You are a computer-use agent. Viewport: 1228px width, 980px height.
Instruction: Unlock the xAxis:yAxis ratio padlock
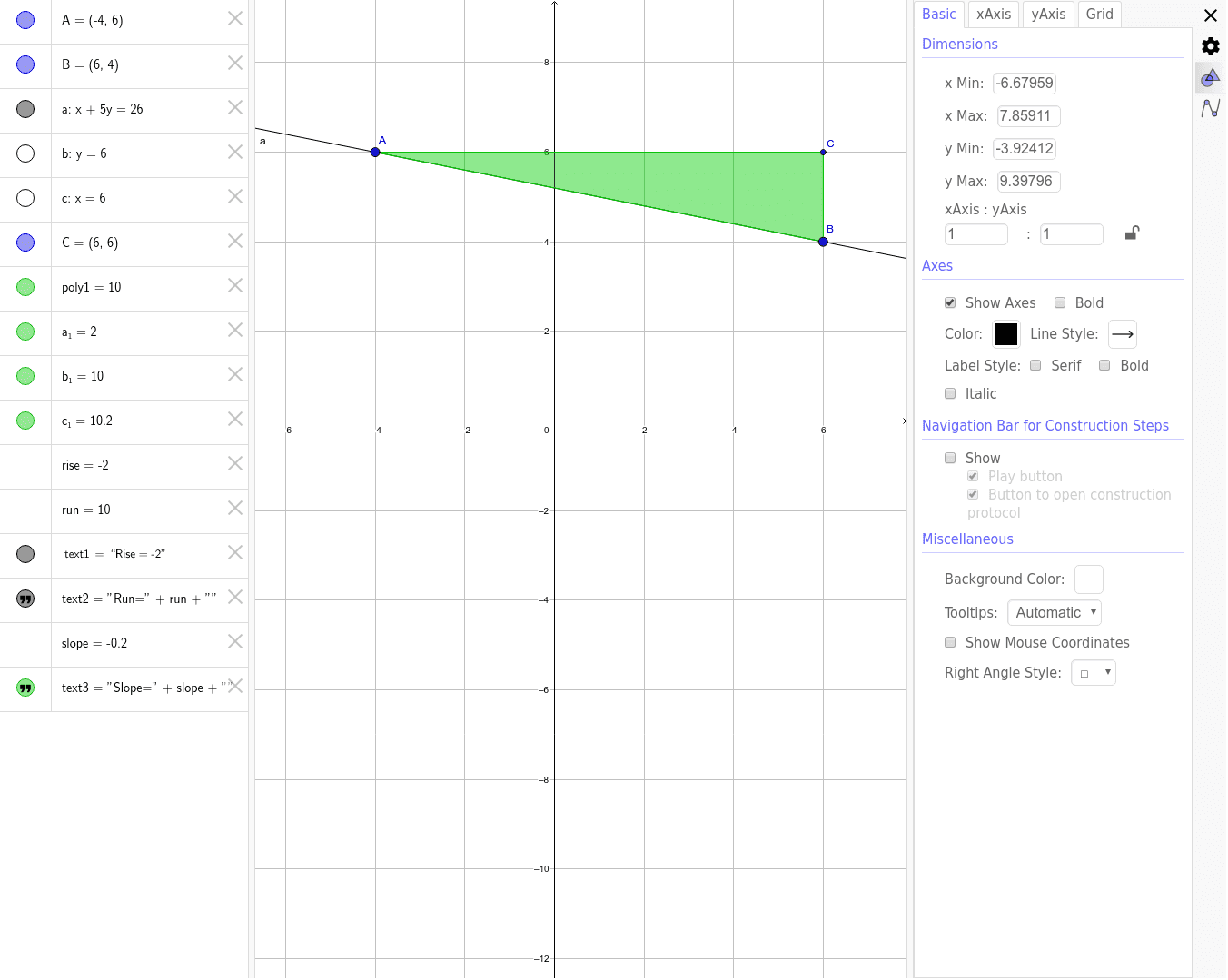[1131, 233]
